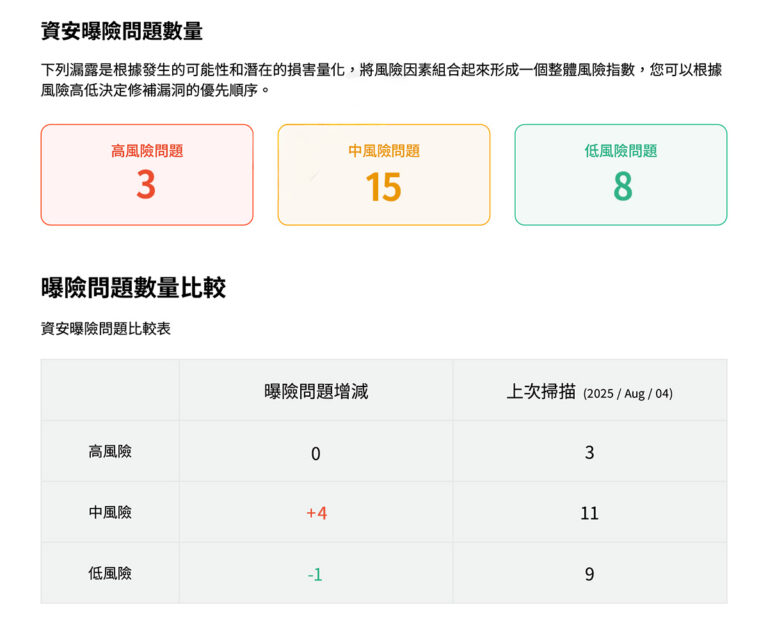This screenshot has width=768, height=634.
Task: Click the empty top-left table header cell
Action: [x=110, y=390]
